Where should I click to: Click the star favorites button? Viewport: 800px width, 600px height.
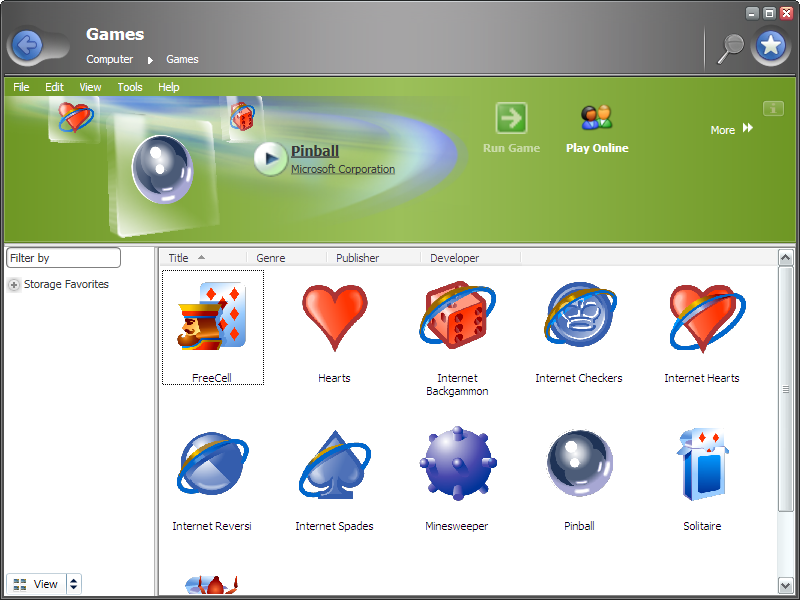[x=770, y=45]
